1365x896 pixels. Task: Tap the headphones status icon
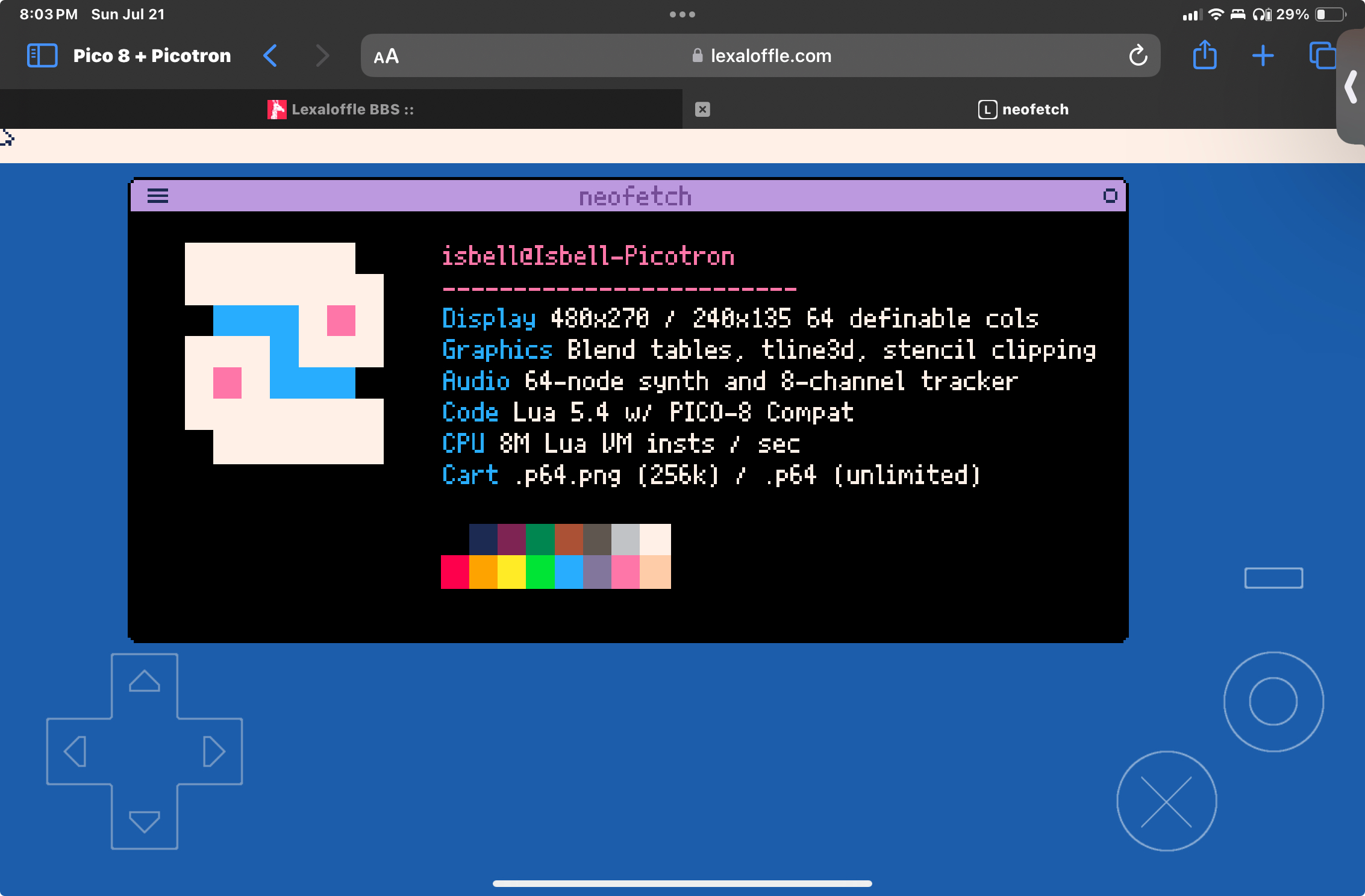point(1262,14)
